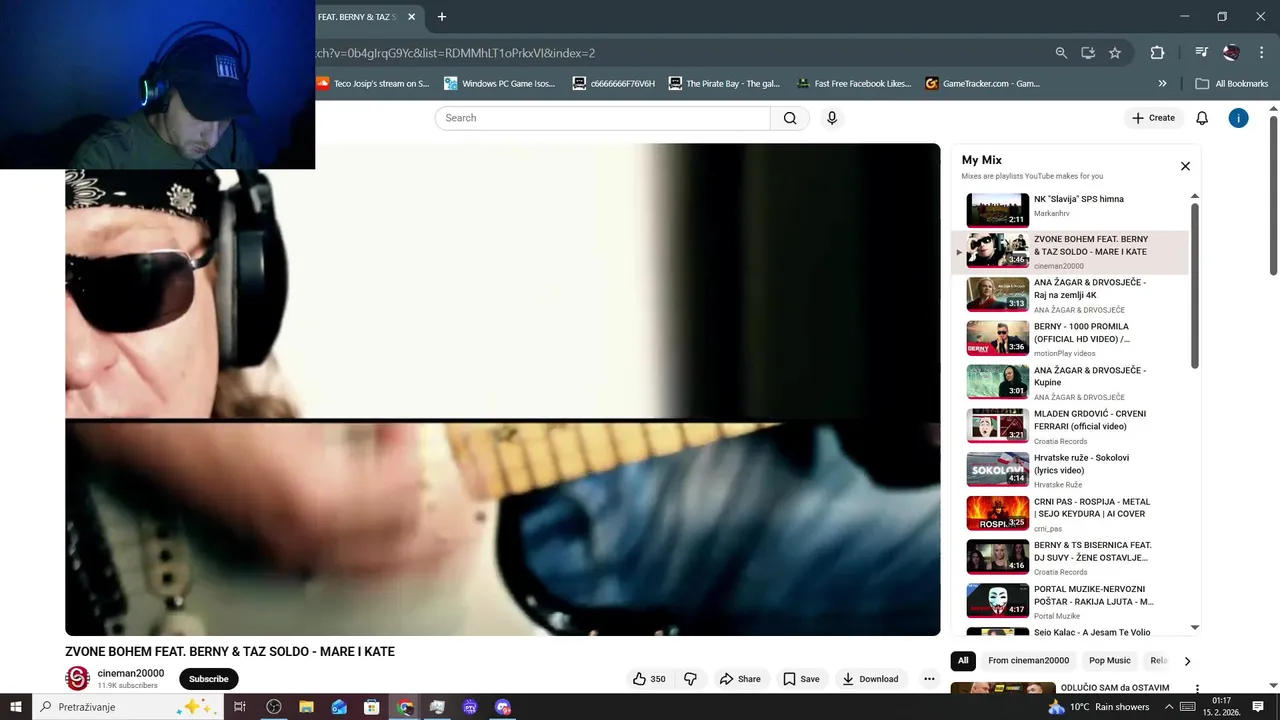Open action center notifications icon
This screenshot has height=720, width=1280.
[1258, 707]
